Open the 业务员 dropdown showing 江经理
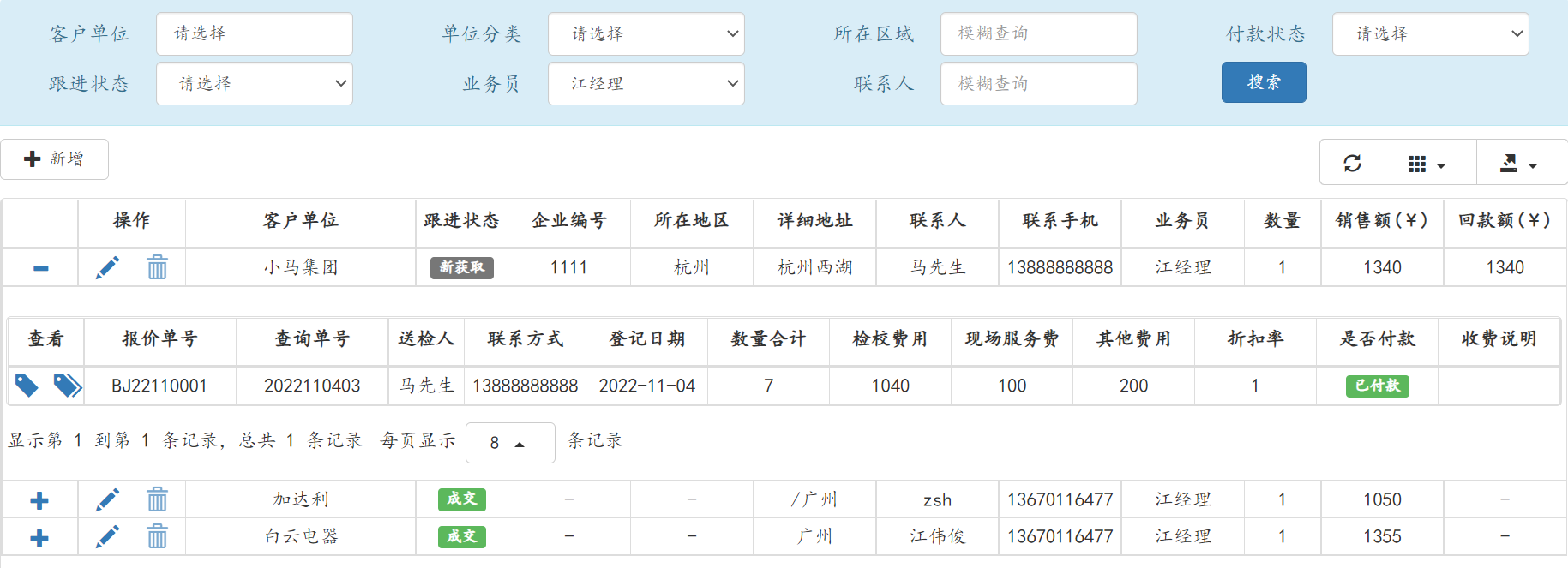1568x568 pixels. (646, 84)
